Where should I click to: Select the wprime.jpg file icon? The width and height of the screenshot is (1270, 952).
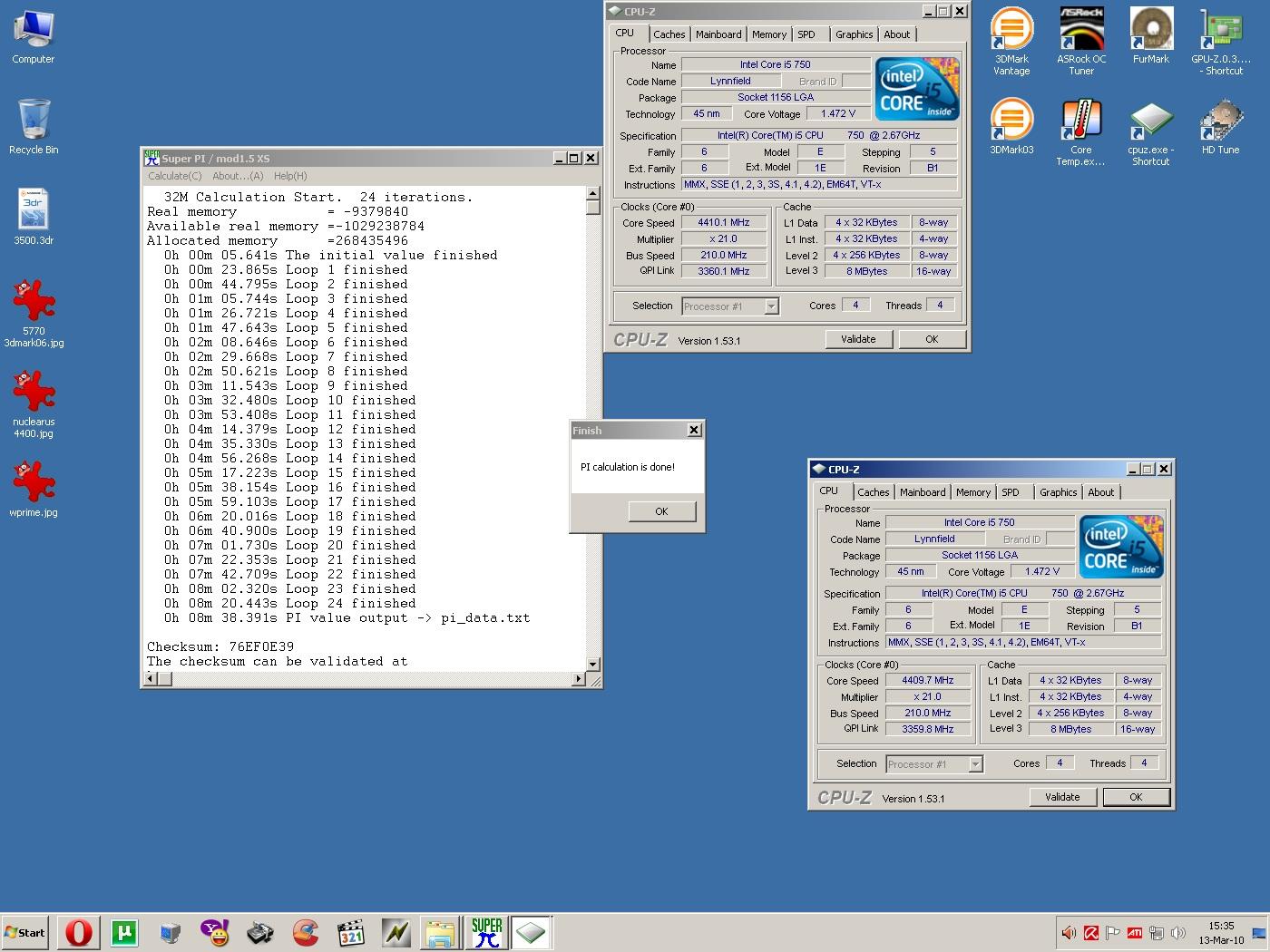coord(34,489)
